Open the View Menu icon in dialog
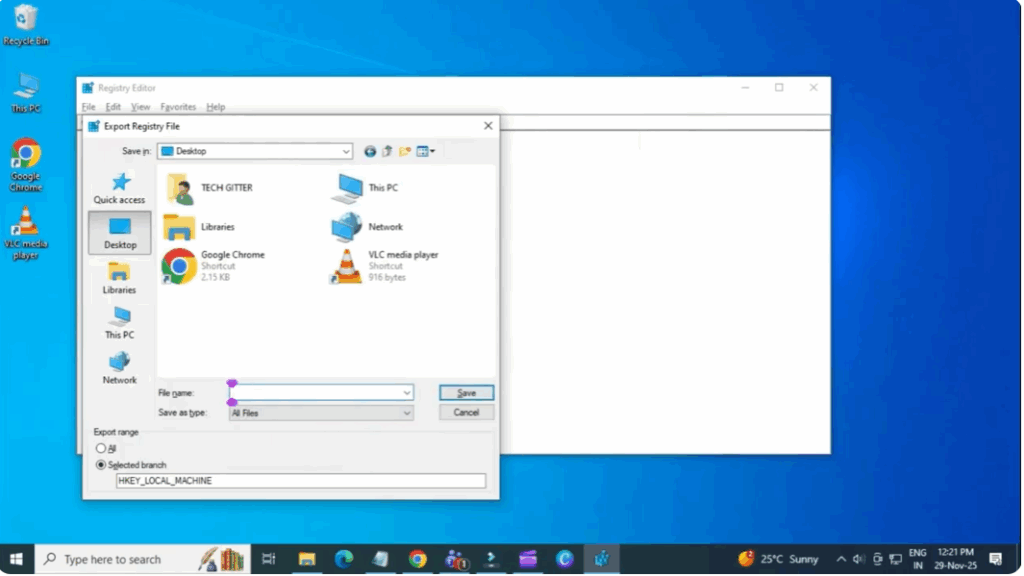Image resolution: width=1024 pixels, height=576 pixels. click(x=425, y=151)
